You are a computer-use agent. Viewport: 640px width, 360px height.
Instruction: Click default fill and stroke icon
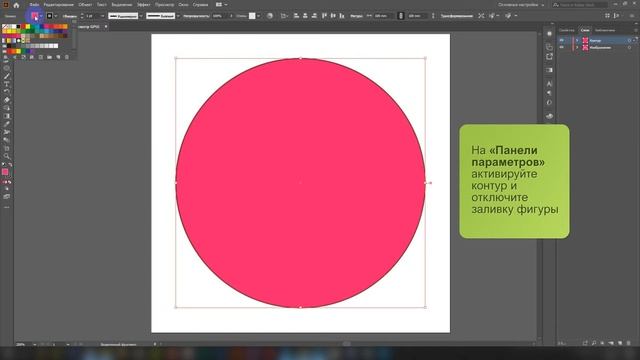coord(4,164)
